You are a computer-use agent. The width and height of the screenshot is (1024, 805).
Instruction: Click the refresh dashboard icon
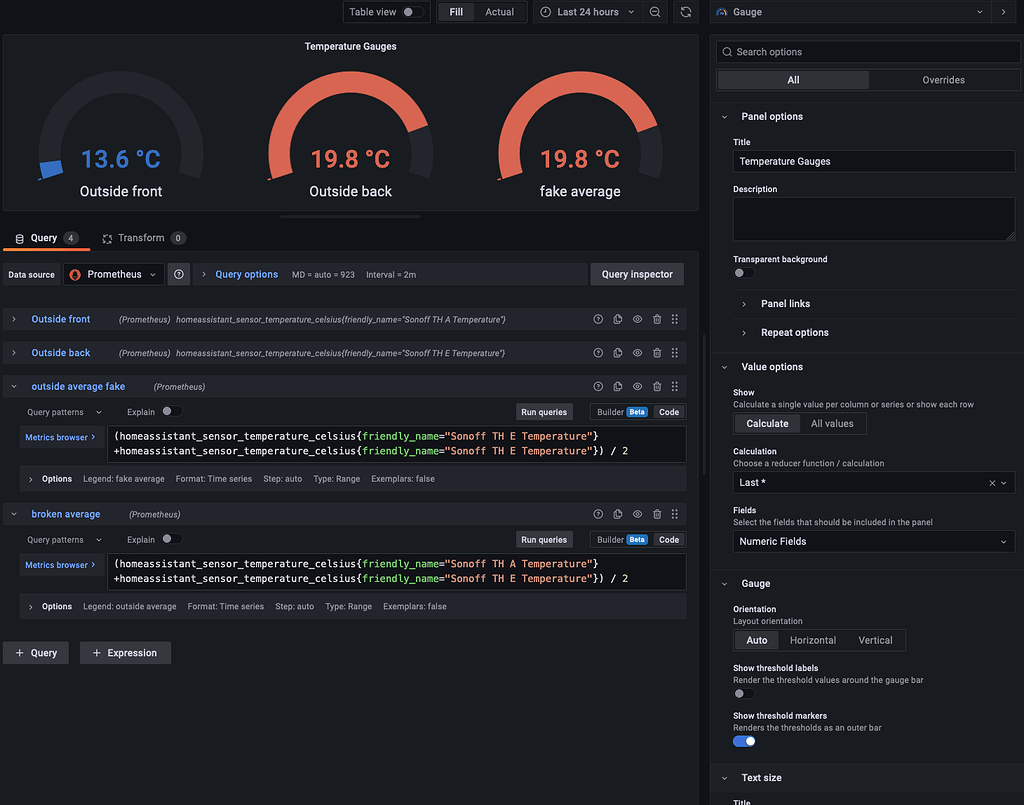[686, 12]
